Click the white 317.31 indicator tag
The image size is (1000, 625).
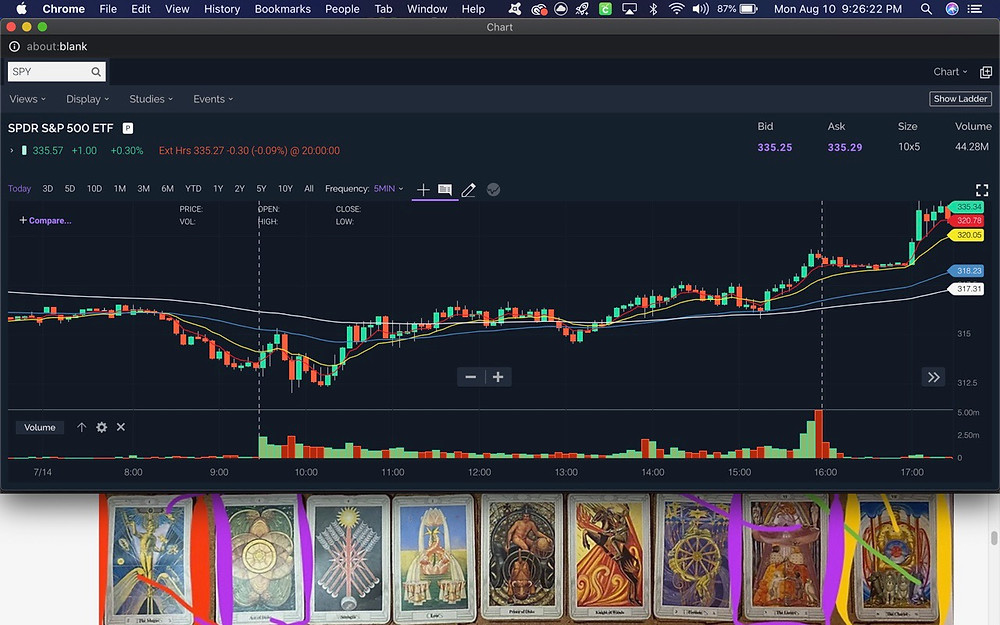pos(967,289)
